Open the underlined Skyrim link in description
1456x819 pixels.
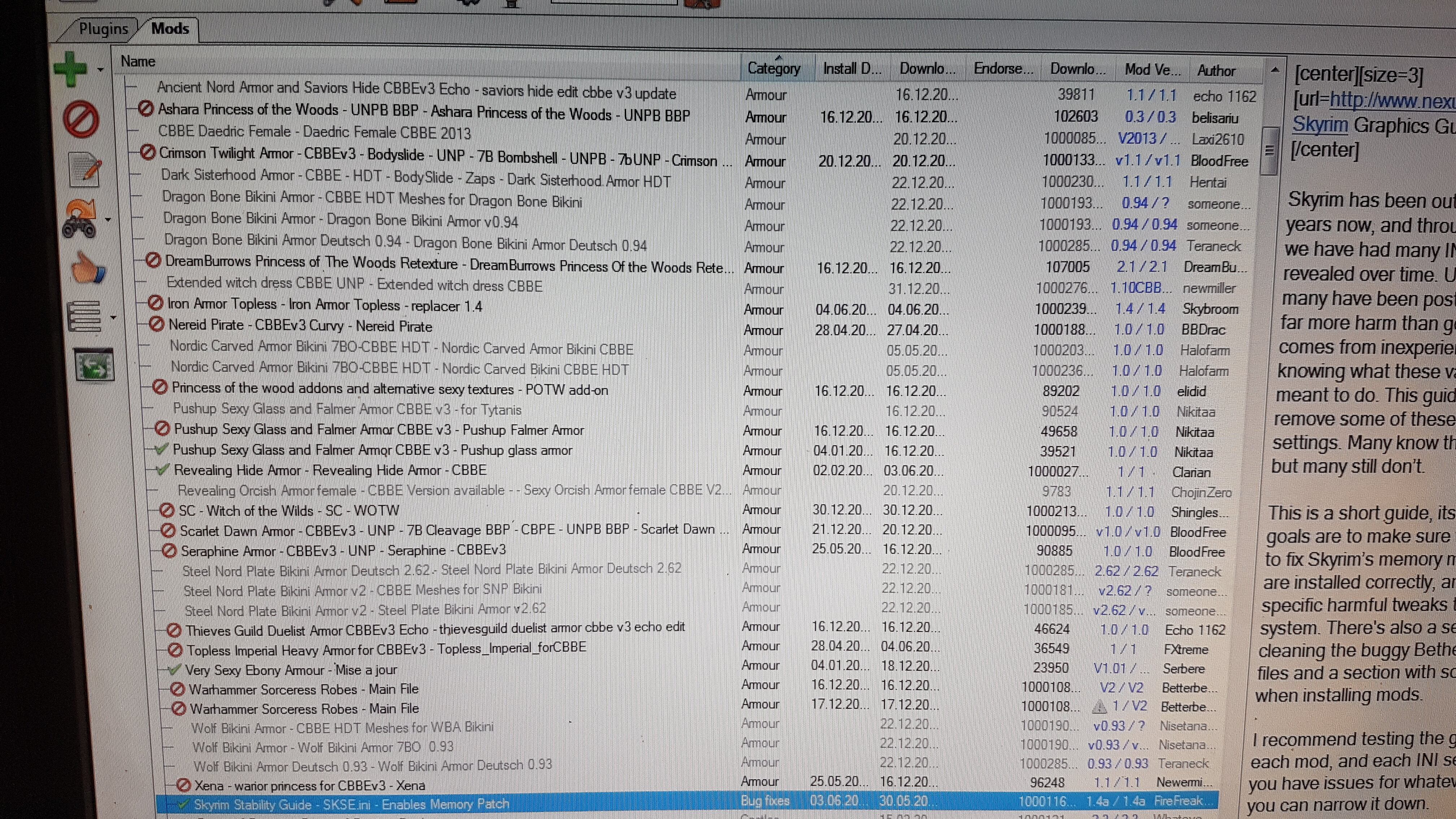point(1320,125)
